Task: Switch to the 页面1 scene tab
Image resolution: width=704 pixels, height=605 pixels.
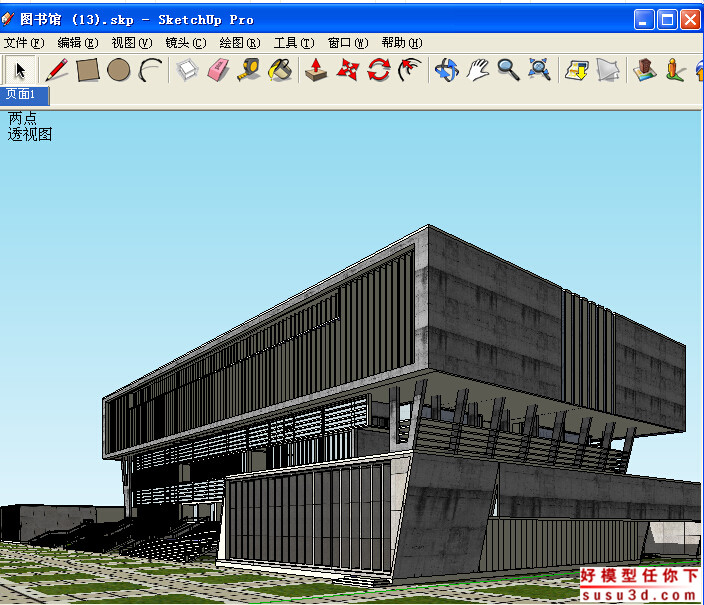Action: coord(24,94)
